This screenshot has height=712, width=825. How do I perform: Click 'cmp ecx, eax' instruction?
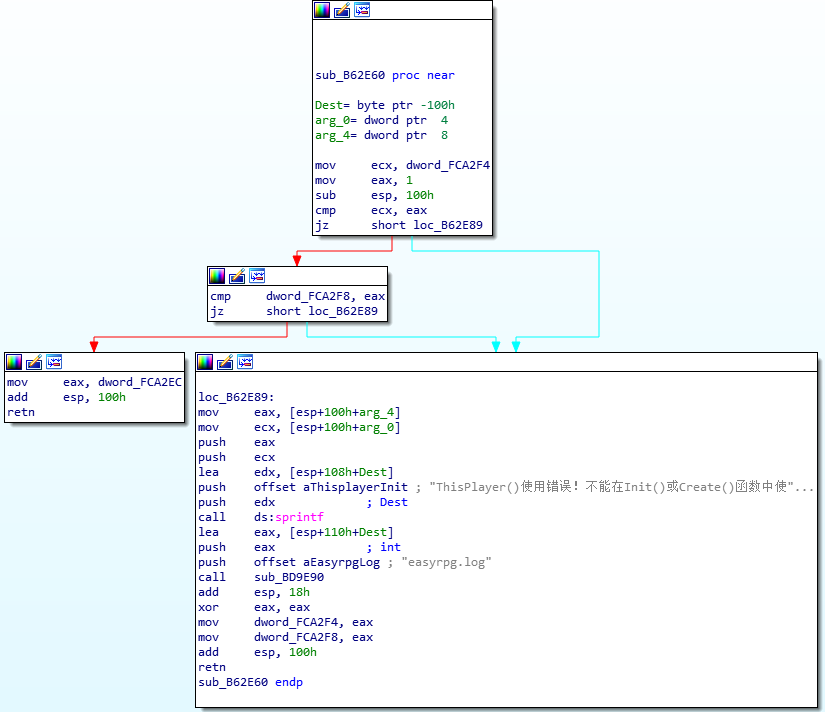[x=371, y=210]
